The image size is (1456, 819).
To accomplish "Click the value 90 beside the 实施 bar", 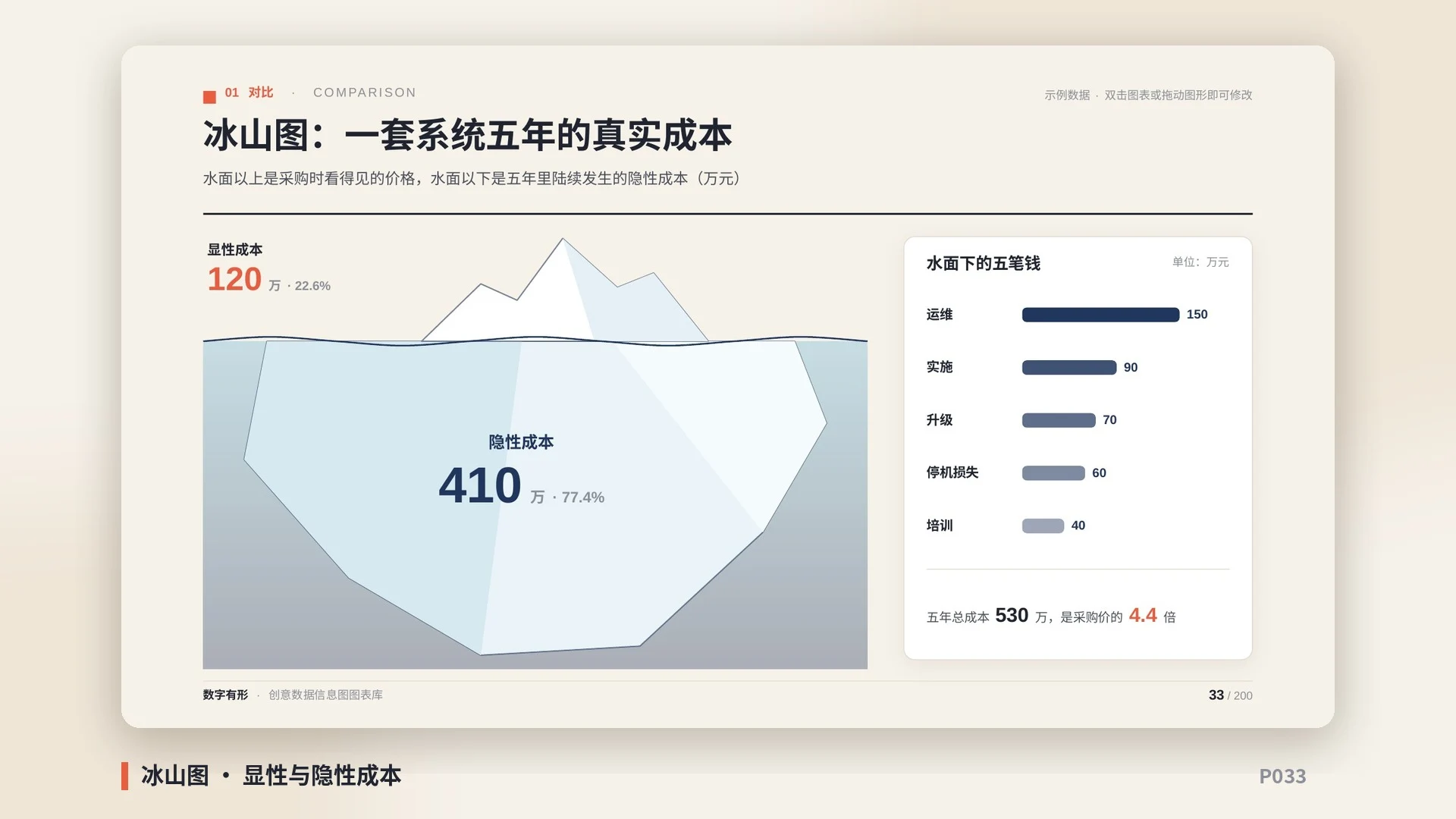I will point(1131,368).
